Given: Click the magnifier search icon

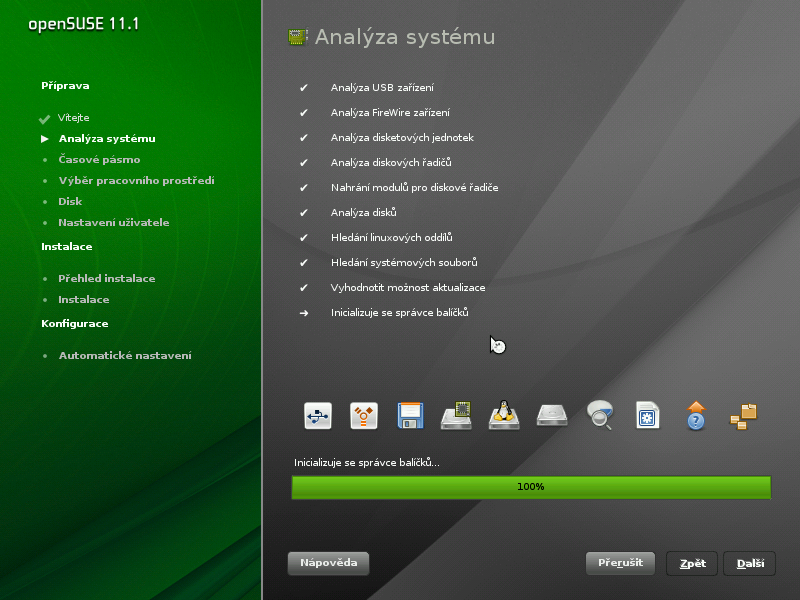Looking at the screenshot, I should [600, 415].
